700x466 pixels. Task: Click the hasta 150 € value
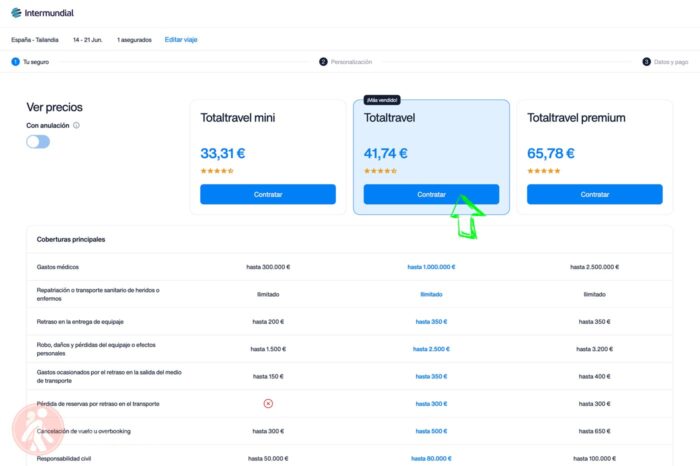click(268, 376)
